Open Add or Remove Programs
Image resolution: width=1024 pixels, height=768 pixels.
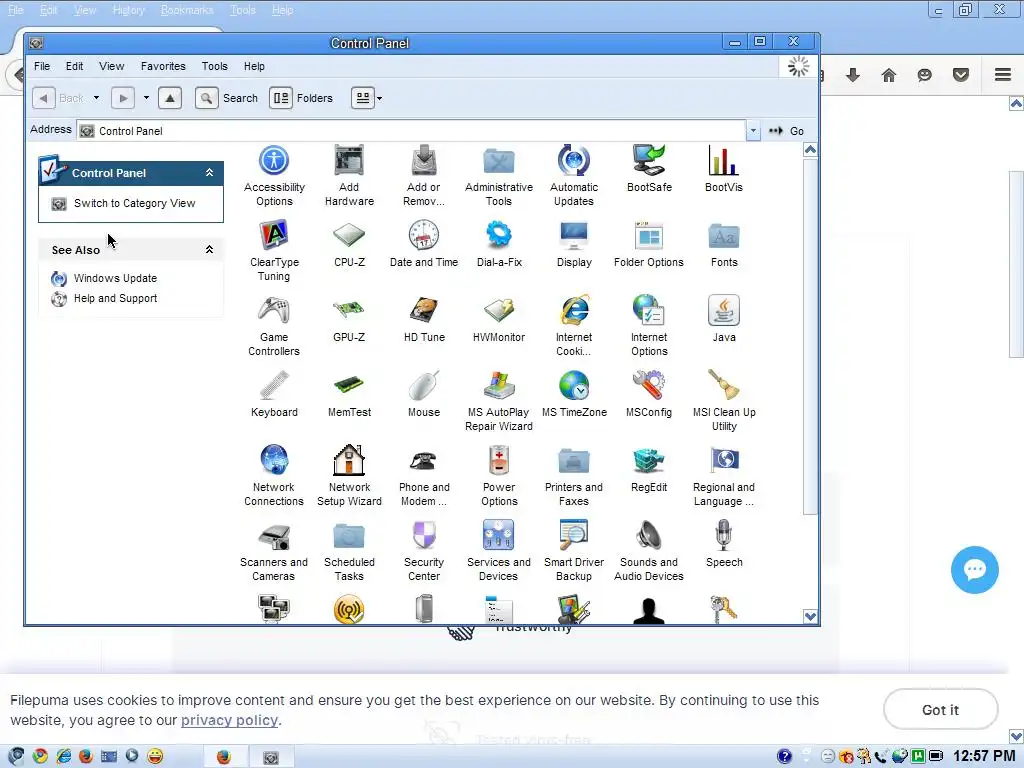click(424, 176)
